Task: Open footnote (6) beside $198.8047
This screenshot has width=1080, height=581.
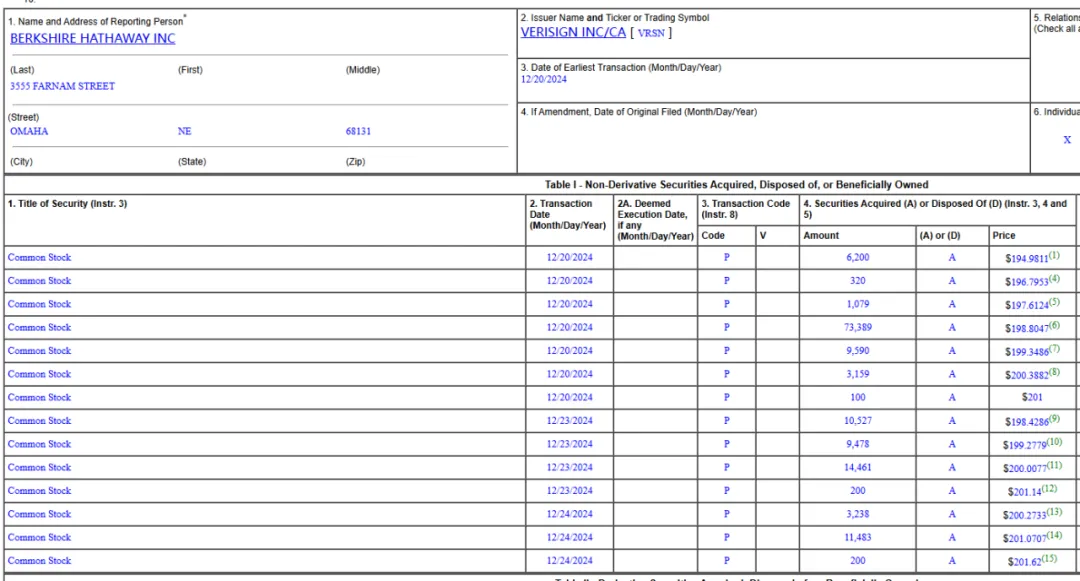Action: [x=1054, y=326]
